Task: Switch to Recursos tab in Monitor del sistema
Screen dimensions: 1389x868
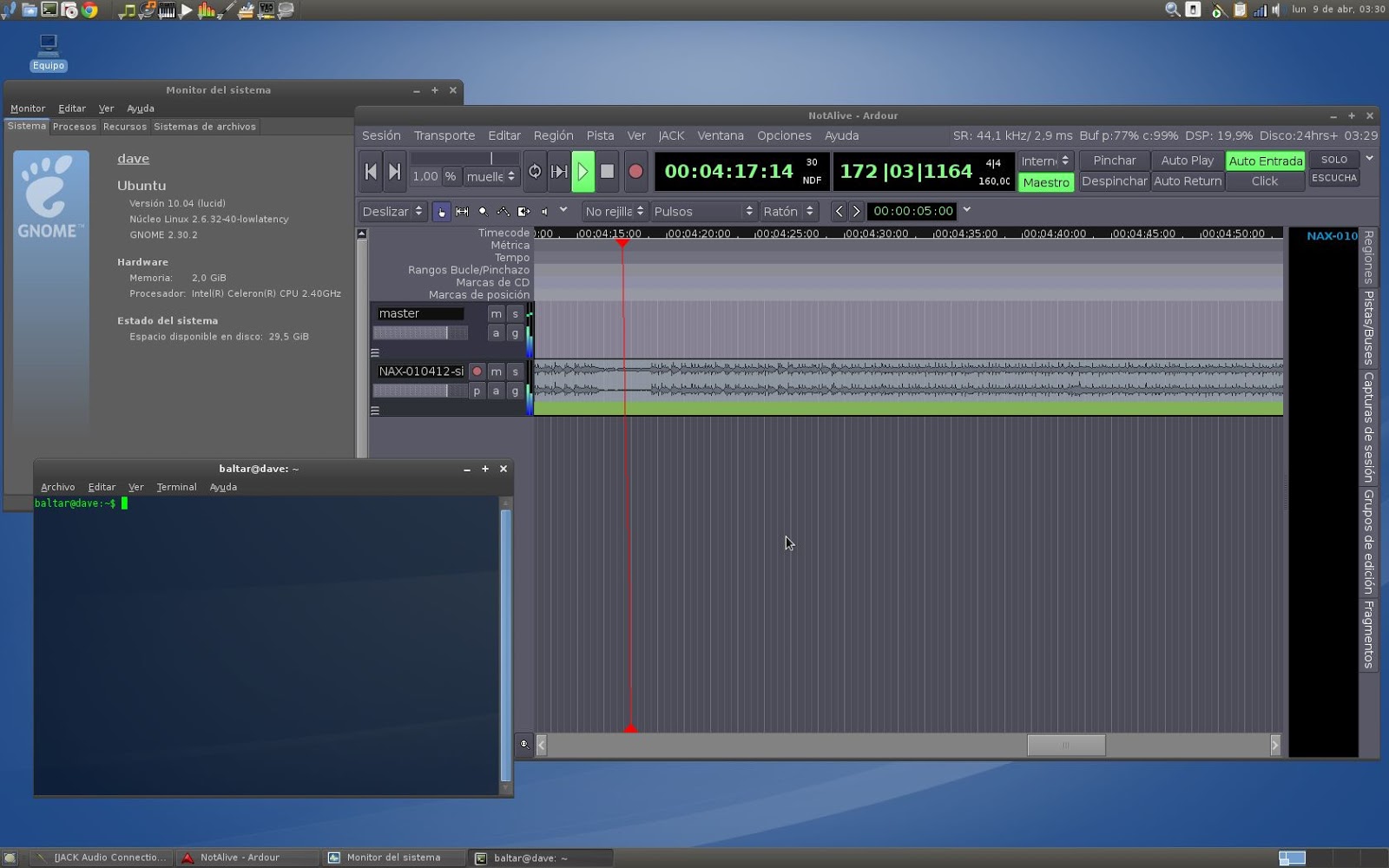Action: [x=125, y=127]
